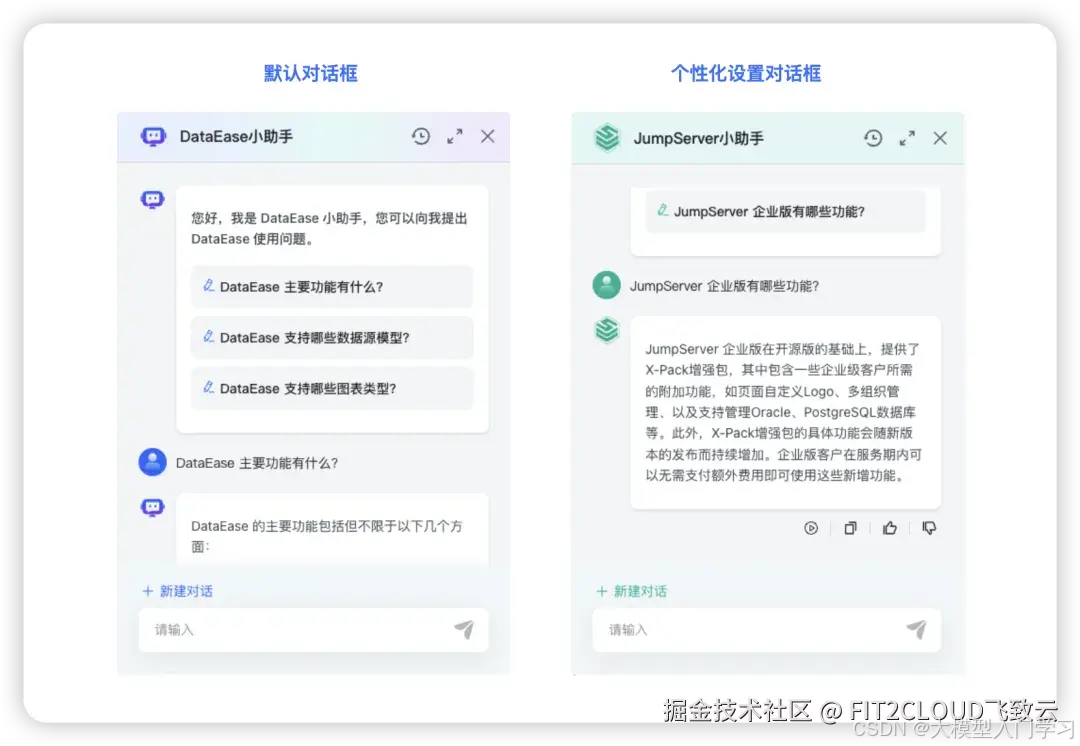Expand the JumpServer assistant dialog

pos(907,138)
